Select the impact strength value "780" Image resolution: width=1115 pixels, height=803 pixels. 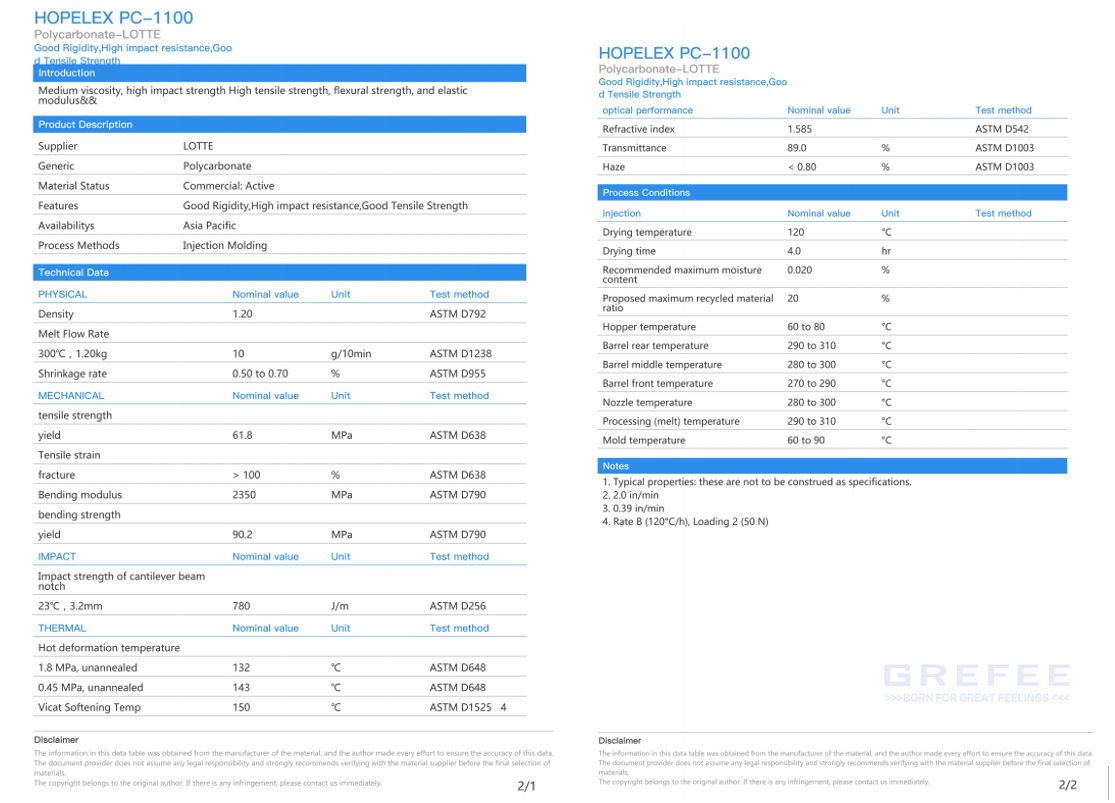[241, 606]
